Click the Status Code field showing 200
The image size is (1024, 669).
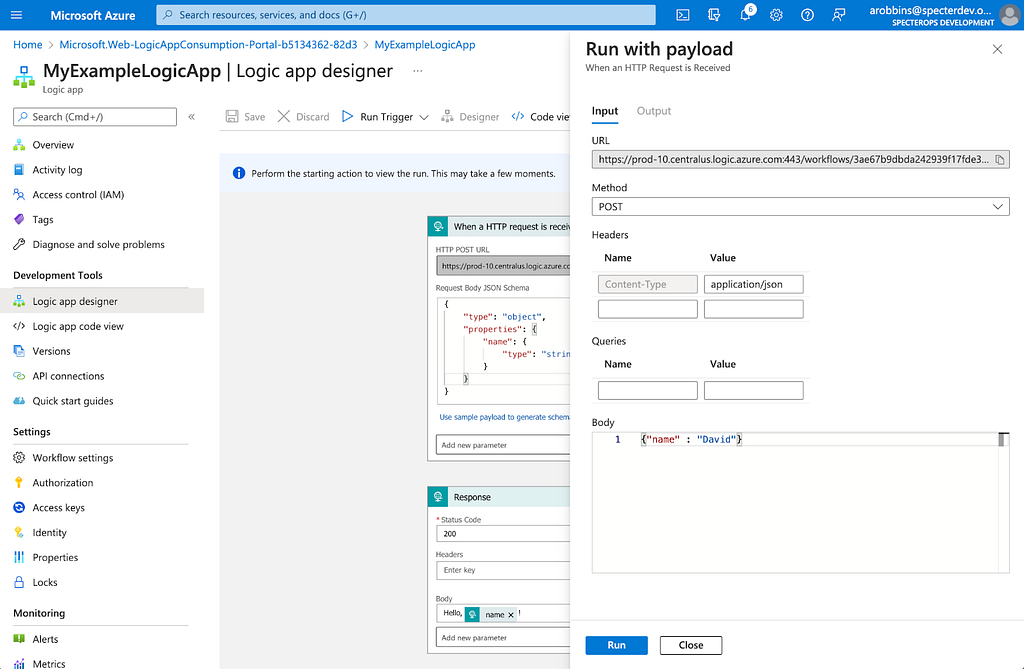[x=503, y=534]
